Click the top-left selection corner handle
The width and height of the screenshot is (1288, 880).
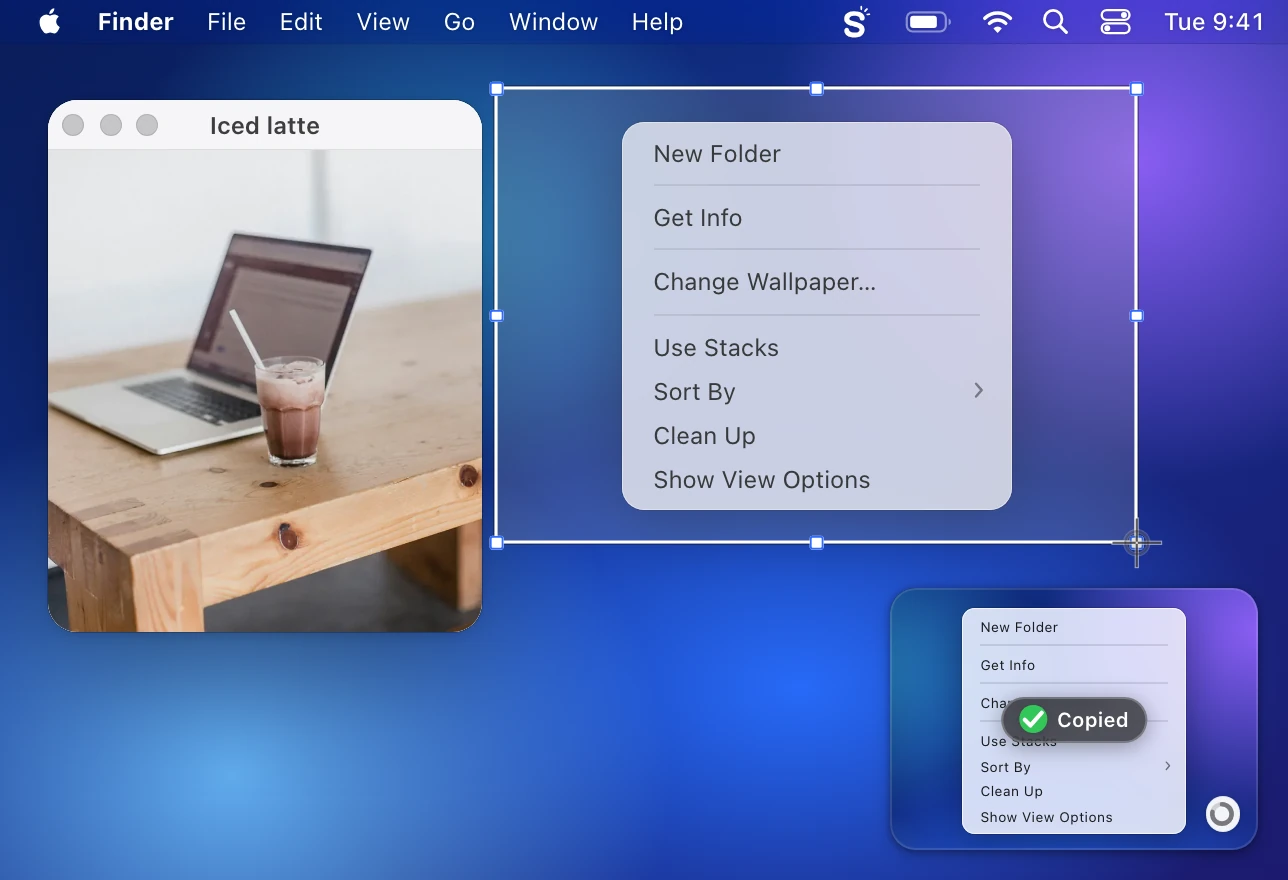pos(497,89)
